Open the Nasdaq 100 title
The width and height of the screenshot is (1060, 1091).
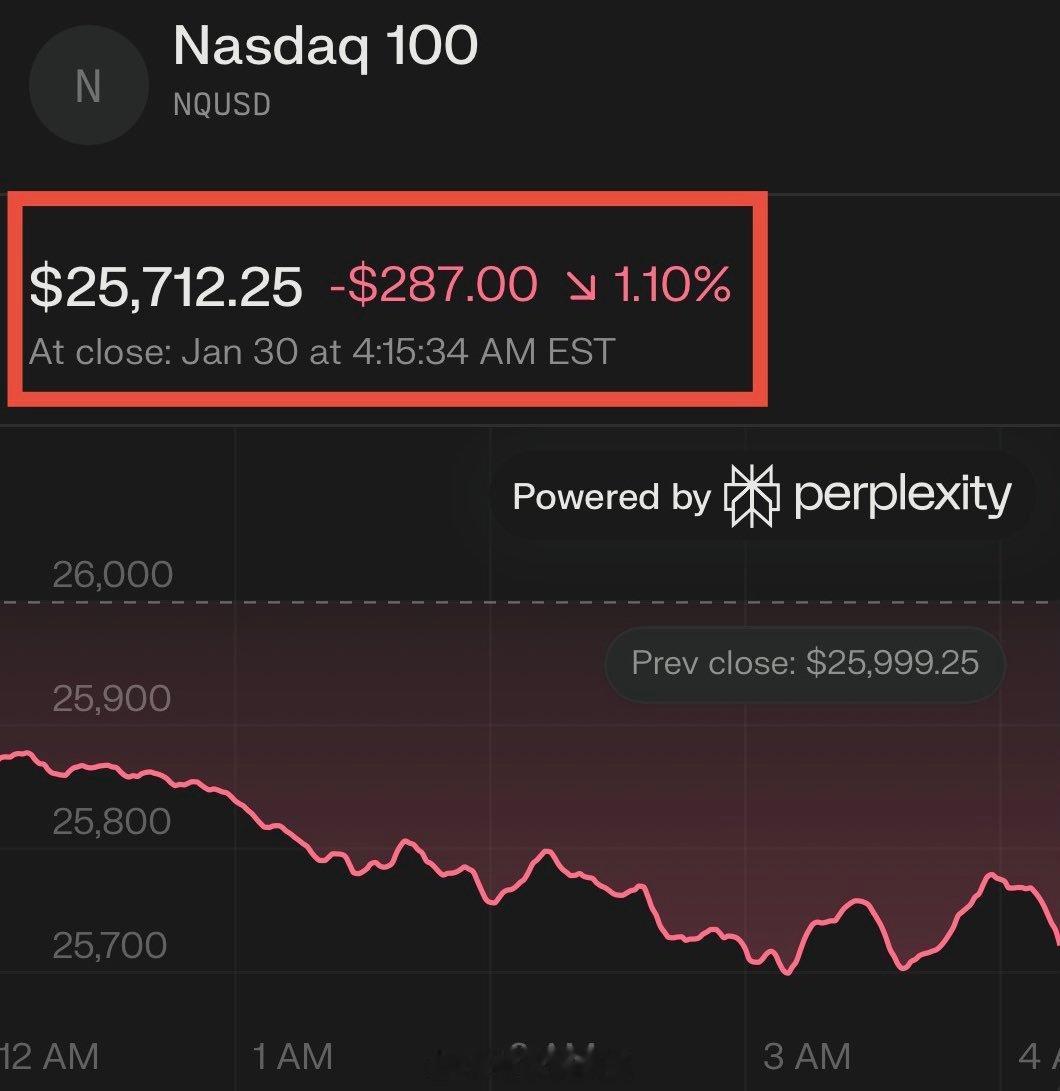(x=325, y=46)
